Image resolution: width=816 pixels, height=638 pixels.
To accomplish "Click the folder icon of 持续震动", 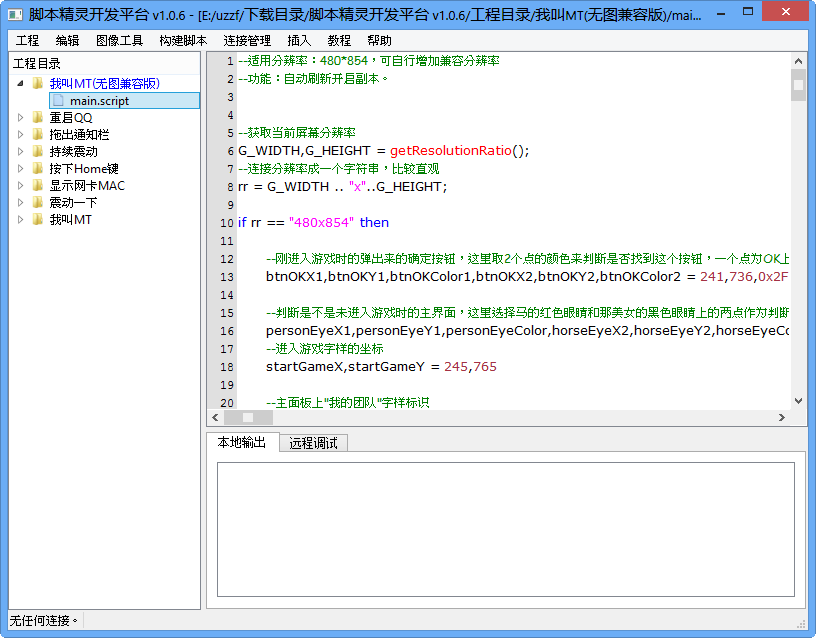I will click(x=37, y=151).
